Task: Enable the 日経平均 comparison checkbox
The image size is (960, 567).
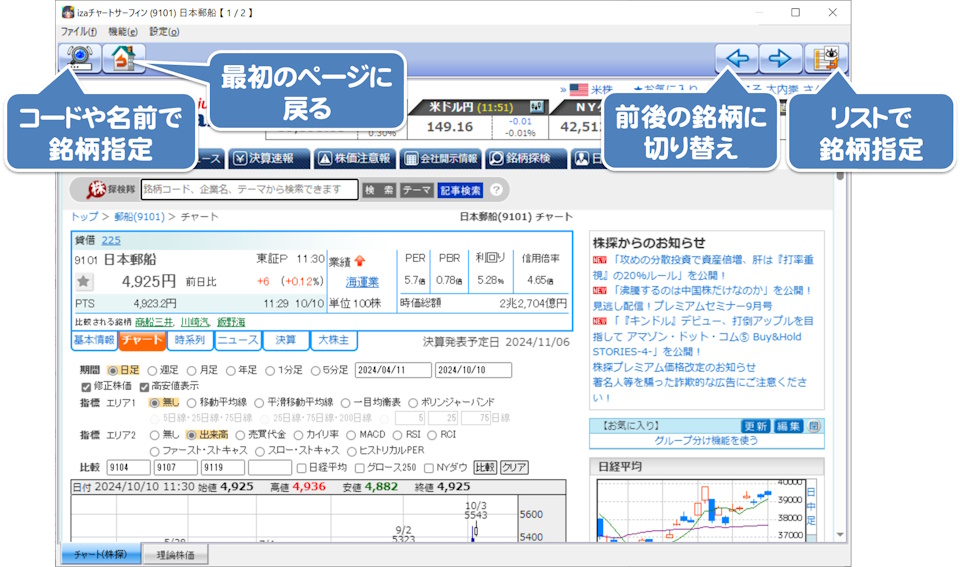Action: coord(301,468)
